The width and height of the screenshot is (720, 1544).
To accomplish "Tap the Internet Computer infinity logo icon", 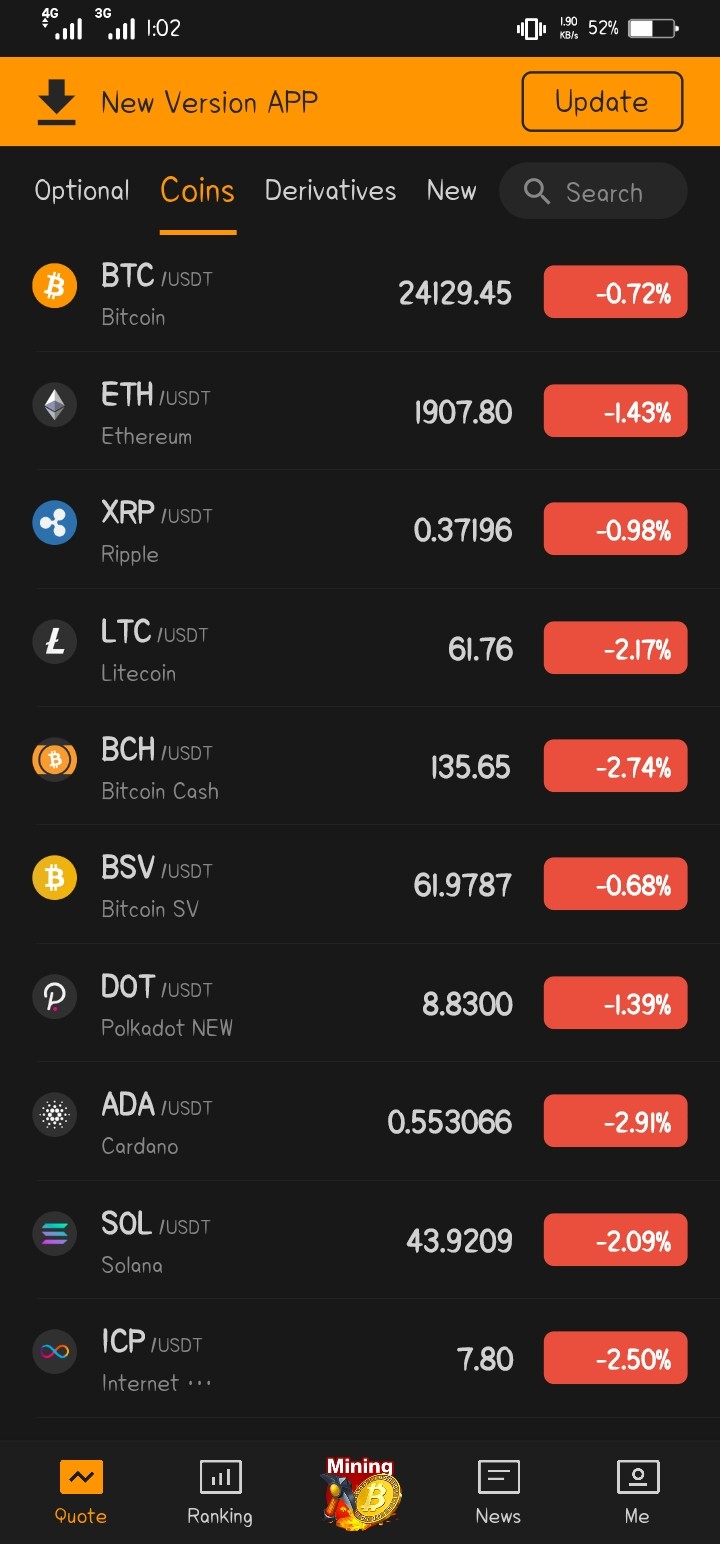I will tap(55, 1352).
